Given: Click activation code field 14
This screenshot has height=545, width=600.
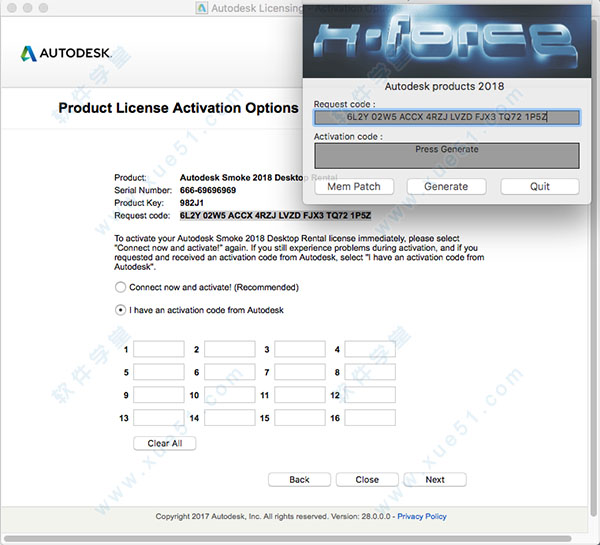Looking at the screenshot, I should coord(230,418).
